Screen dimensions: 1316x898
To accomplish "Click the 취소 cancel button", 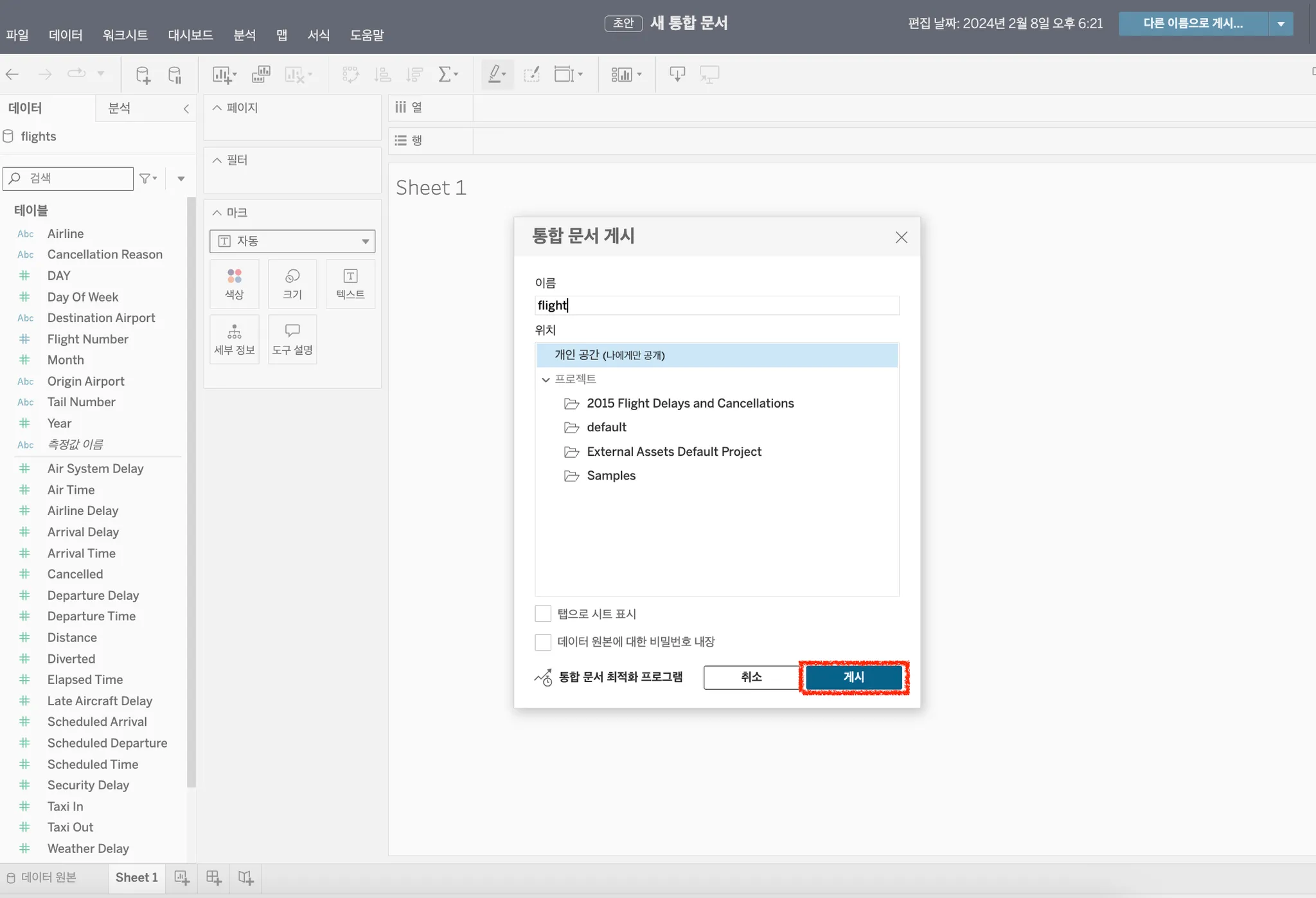I will 751,677.
